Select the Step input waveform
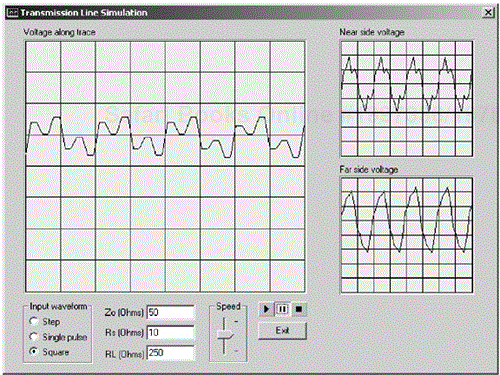Viewport: 500px width, 375px height. 33,321
